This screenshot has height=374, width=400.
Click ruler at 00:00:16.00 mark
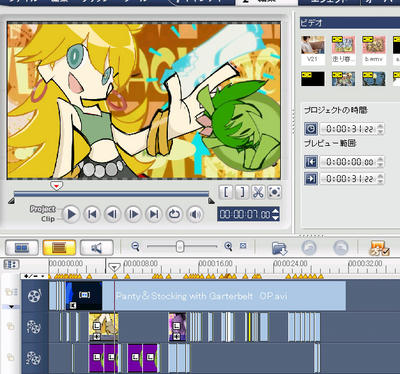pos(215,263)
